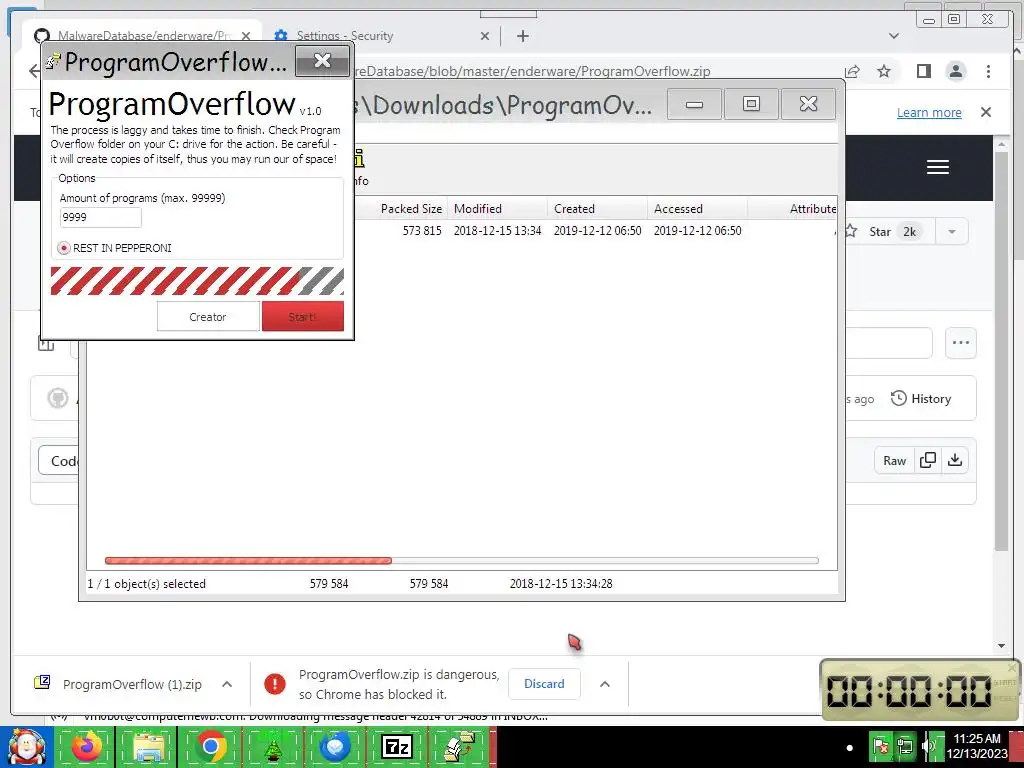The width and height of the screenshot is (1024, 768).
Task: Switch to the Settings - Security tab
Action: pos(382,36)
